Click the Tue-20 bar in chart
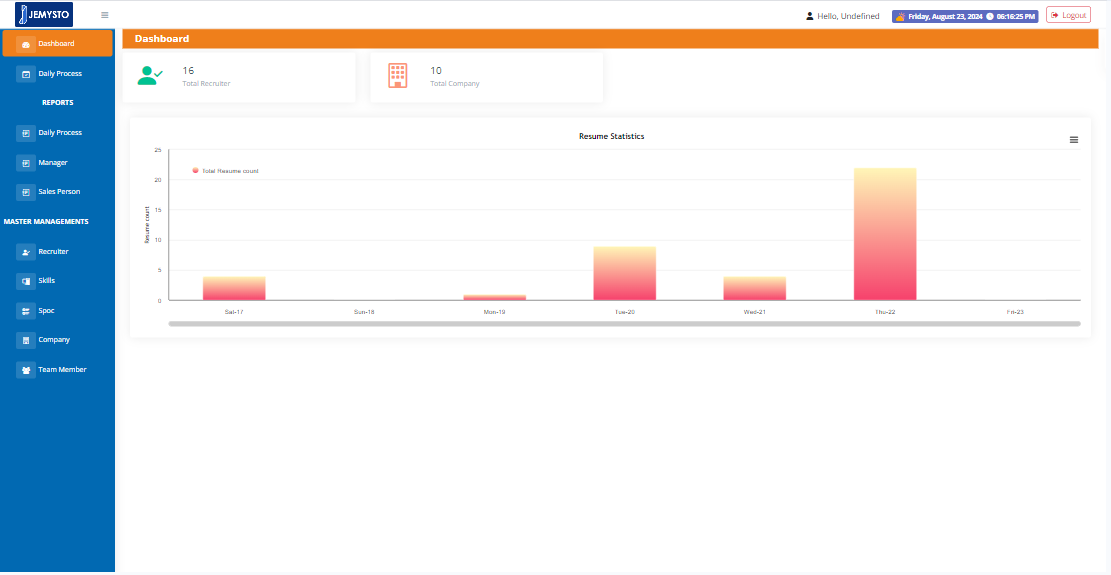The height and width of the screenshot is (575, 1111). 624,274
